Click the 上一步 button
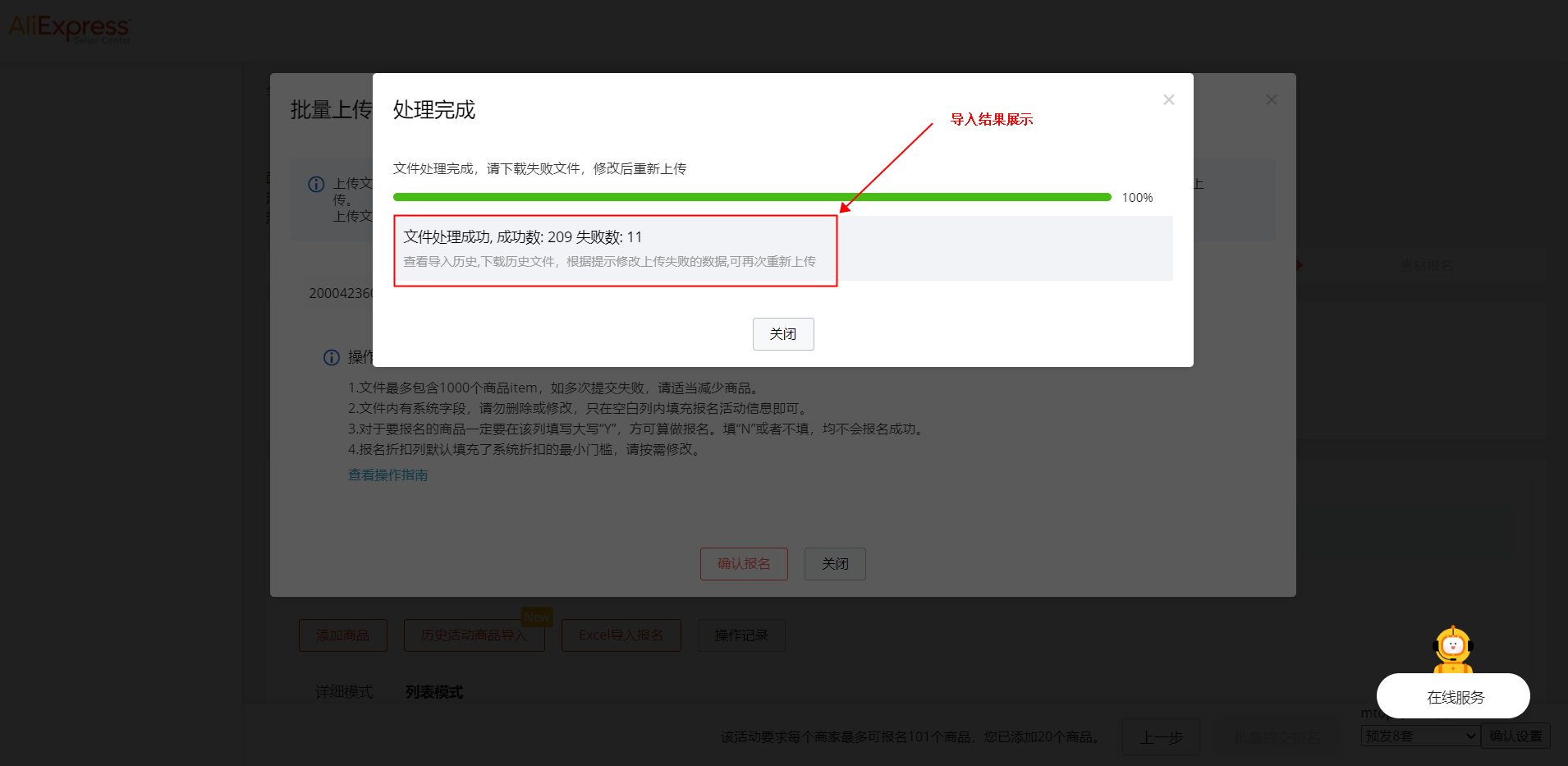 pyautogui.click(x=1161, y=737)
